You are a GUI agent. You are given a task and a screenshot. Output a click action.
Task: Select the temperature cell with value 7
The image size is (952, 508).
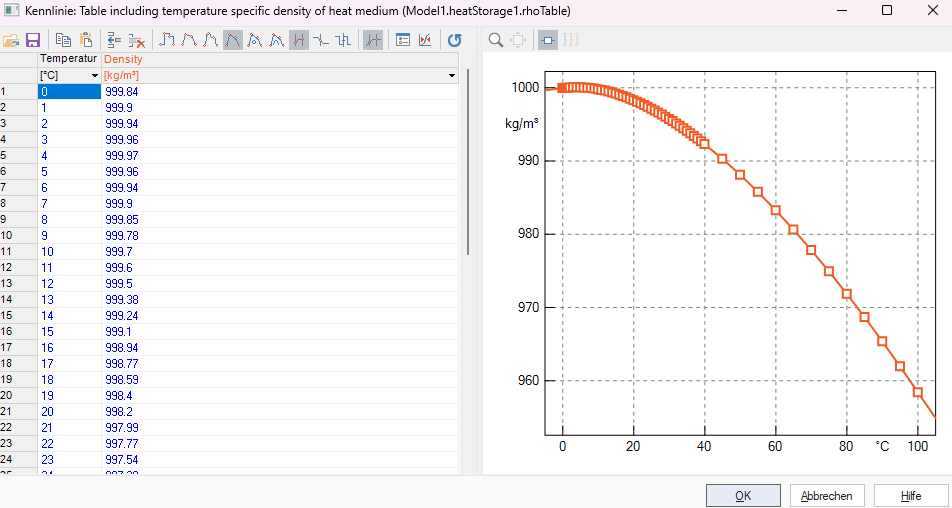[x=69, y=203]
